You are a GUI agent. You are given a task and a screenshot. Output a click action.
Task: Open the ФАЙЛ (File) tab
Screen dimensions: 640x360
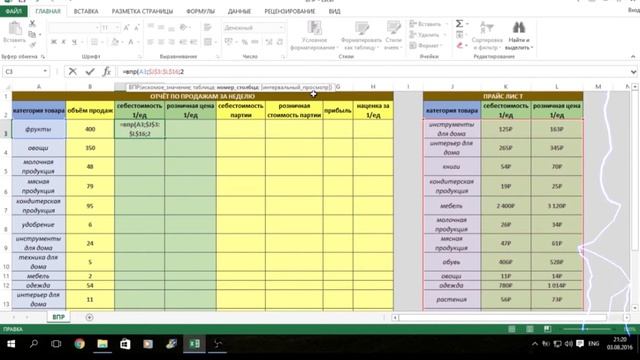pyautogui.click(x=13, y=11)
